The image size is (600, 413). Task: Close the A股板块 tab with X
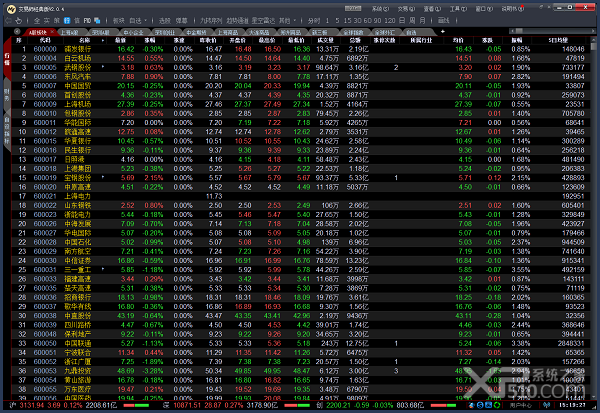point(52,31)
